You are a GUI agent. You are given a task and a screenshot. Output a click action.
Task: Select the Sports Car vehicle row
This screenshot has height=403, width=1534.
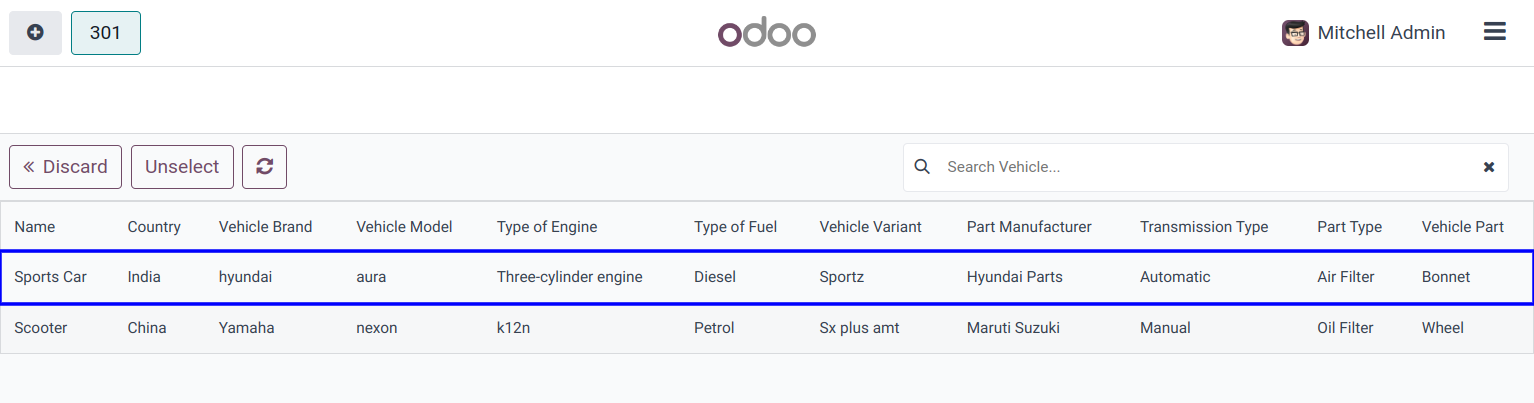50,277
